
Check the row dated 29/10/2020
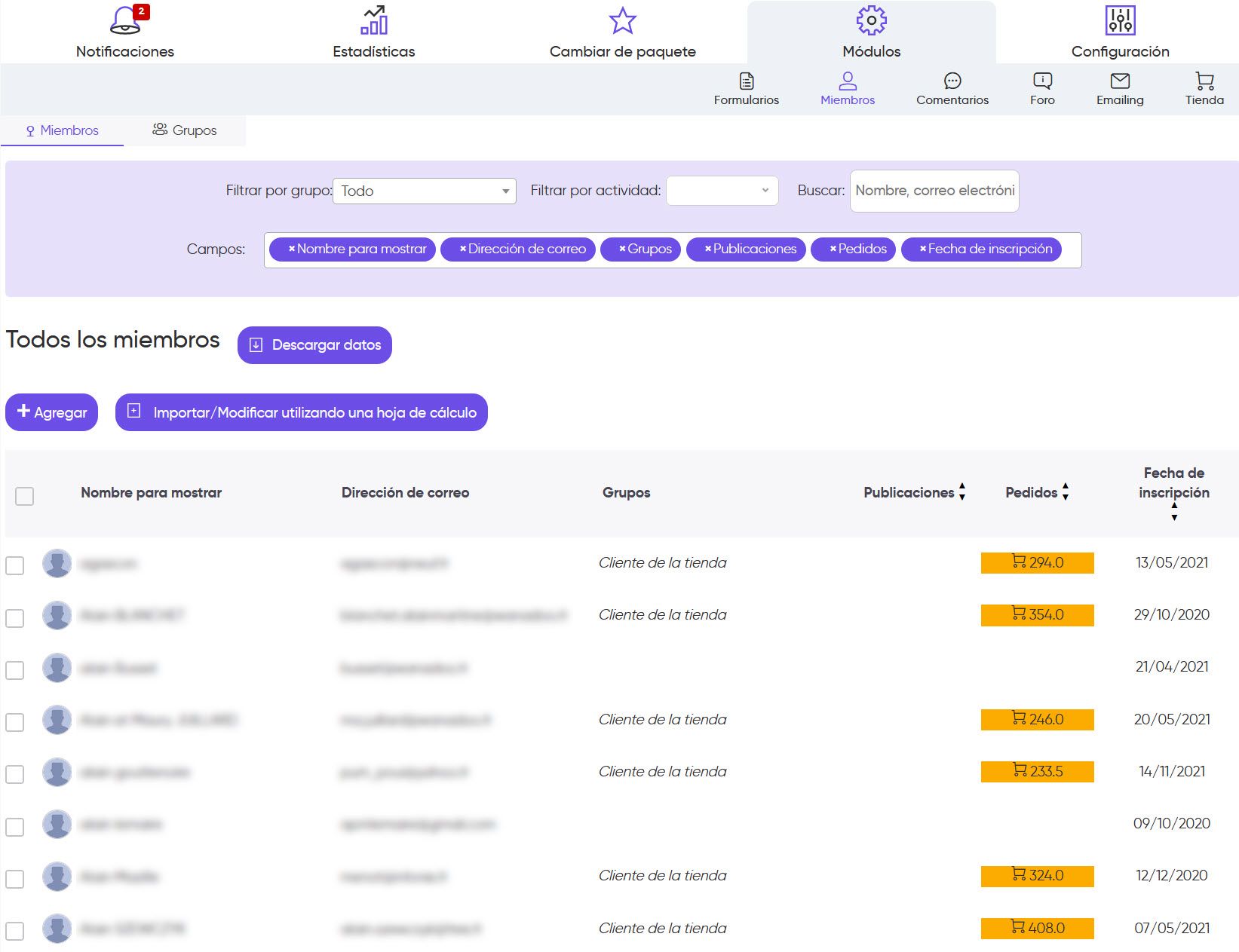(x=15, y=618)
